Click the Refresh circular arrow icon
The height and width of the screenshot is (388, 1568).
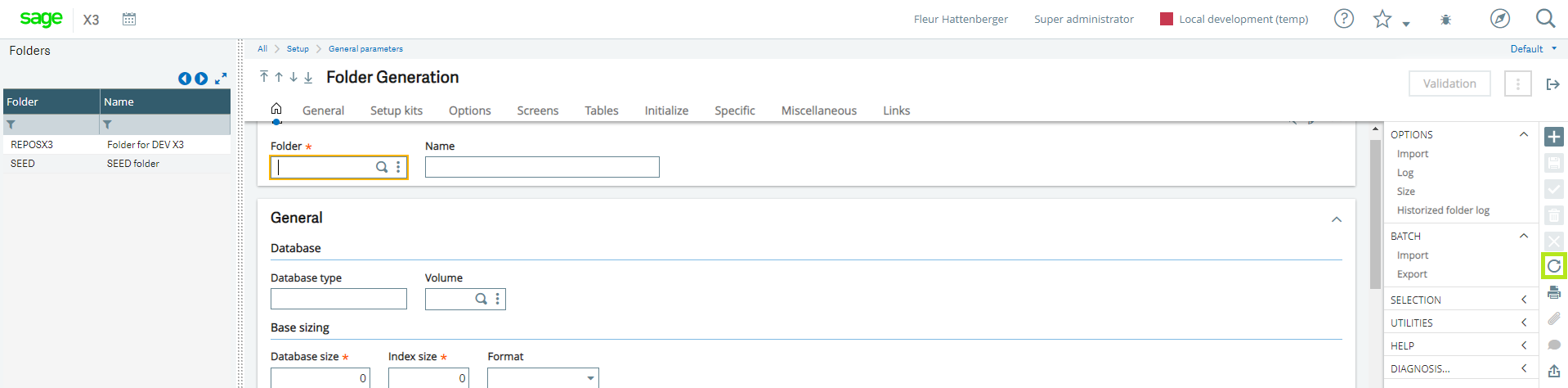point(1554,266)
